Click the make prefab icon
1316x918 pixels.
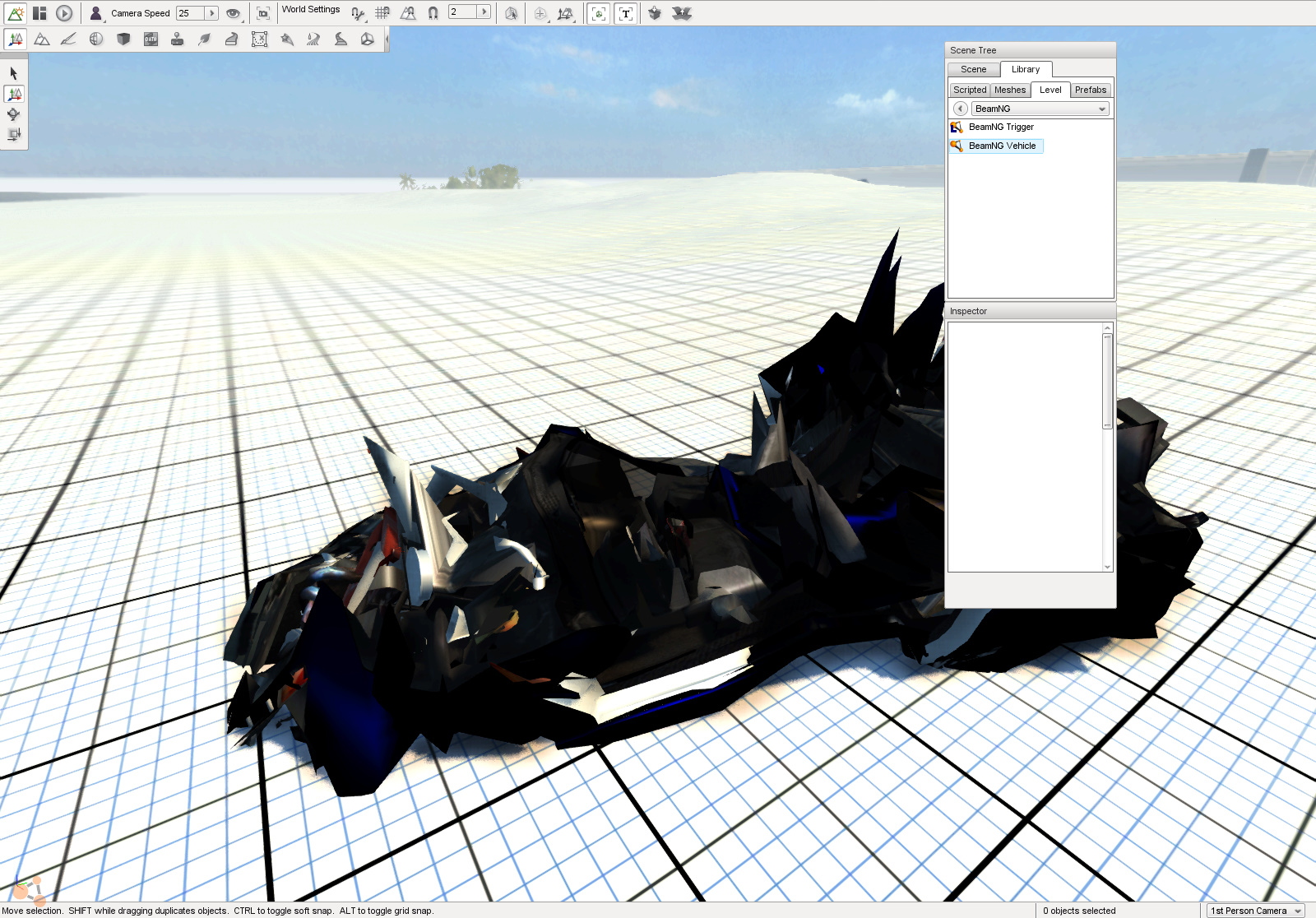(655, 13)
